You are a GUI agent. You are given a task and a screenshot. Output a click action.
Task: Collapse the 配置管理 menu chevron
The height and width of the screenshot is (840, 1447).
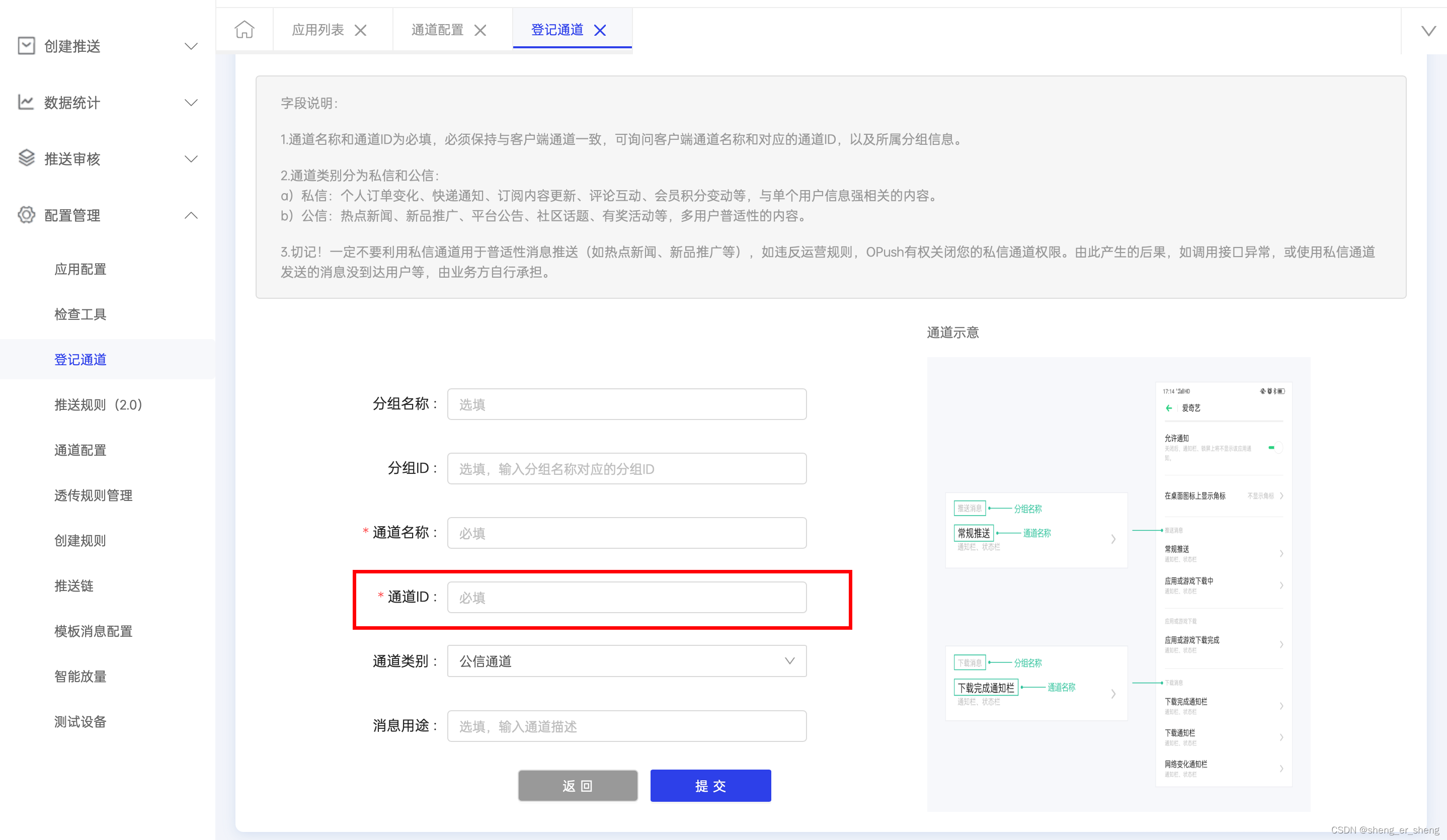pyautogui.click(x=191, y=215)
